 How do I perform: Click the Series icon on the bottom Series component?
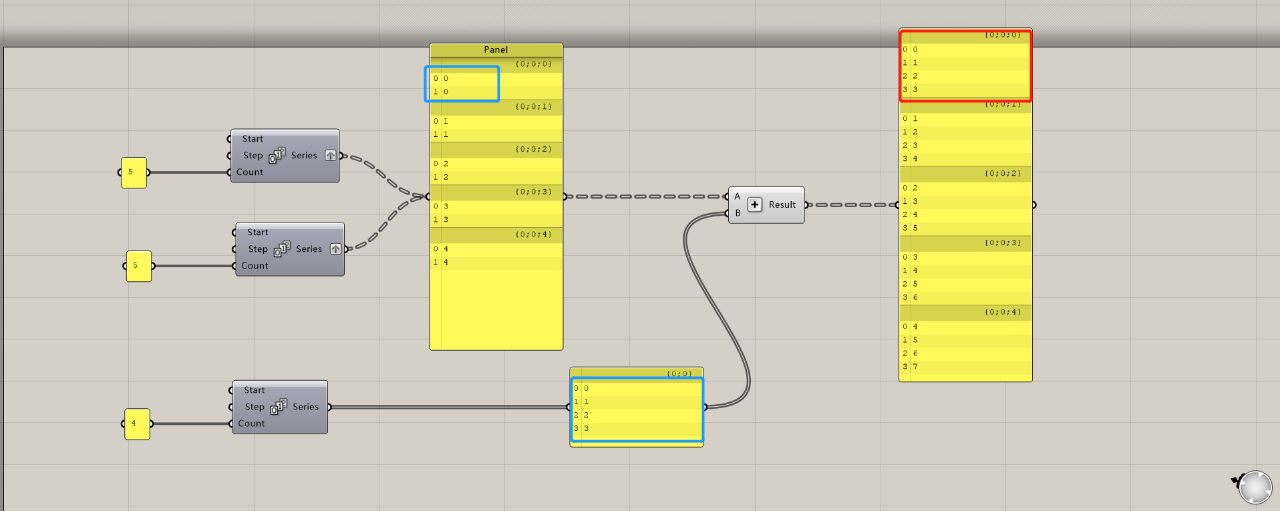[280, 407]
